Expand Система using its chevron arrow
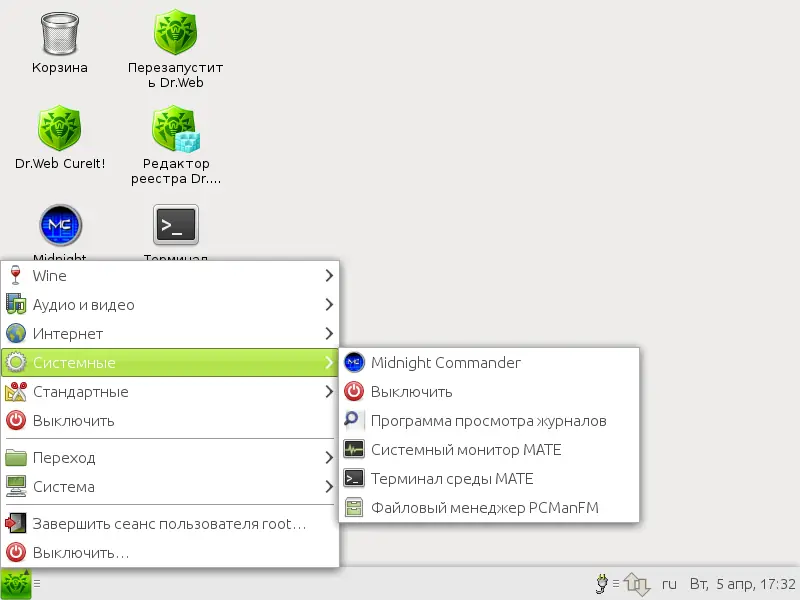 pyautogui.click(x=329, y=487)
